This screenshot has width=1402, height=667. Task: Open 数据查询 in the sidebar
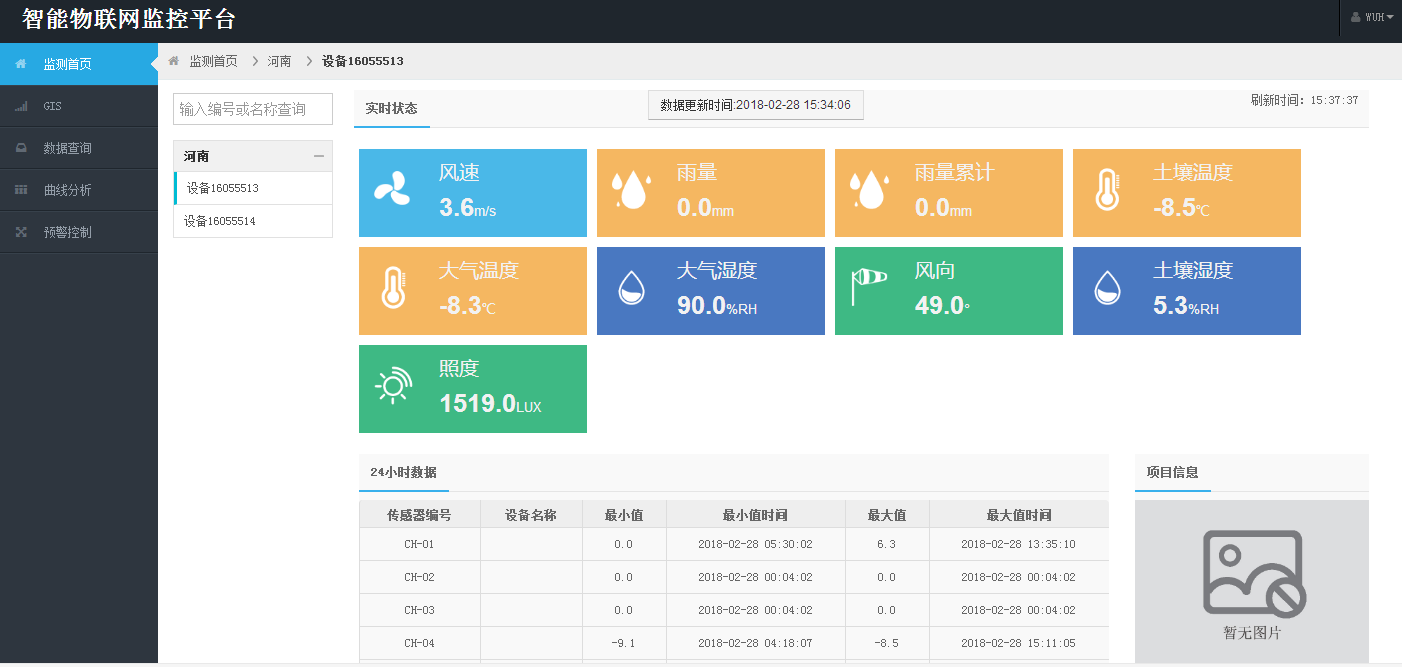coord(67,148)
